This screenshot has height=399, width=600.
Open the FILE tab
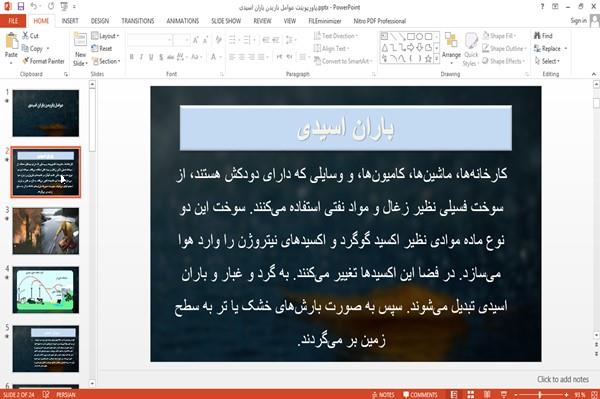point(13,21)
